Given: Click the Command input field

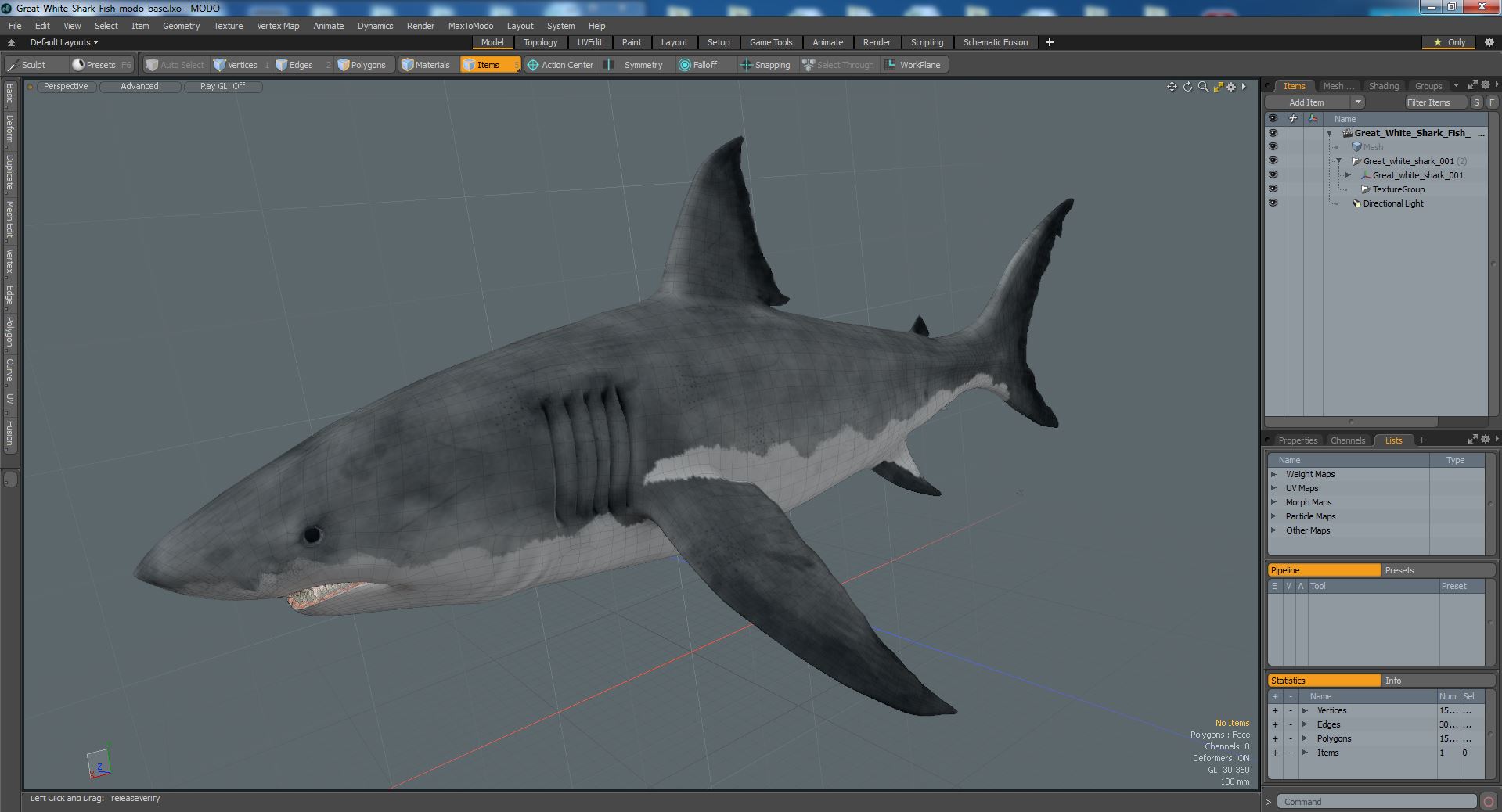Looking at the screenshot, I should (x=1377, y=802).
